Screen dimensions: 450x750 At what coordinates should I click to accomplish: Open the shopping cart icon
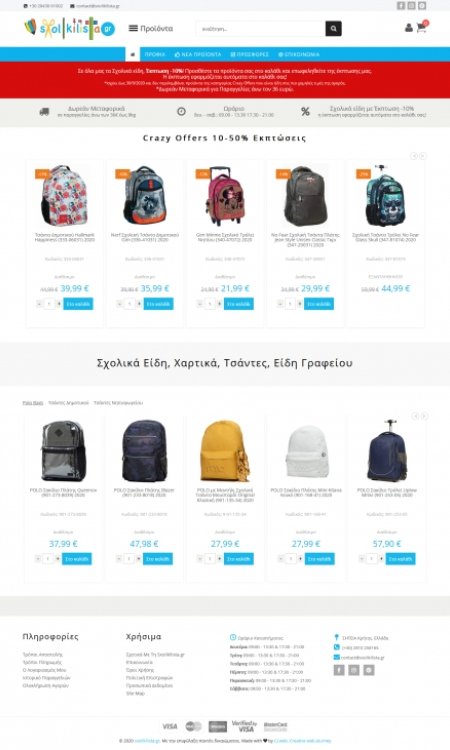[x=422, y=27]
